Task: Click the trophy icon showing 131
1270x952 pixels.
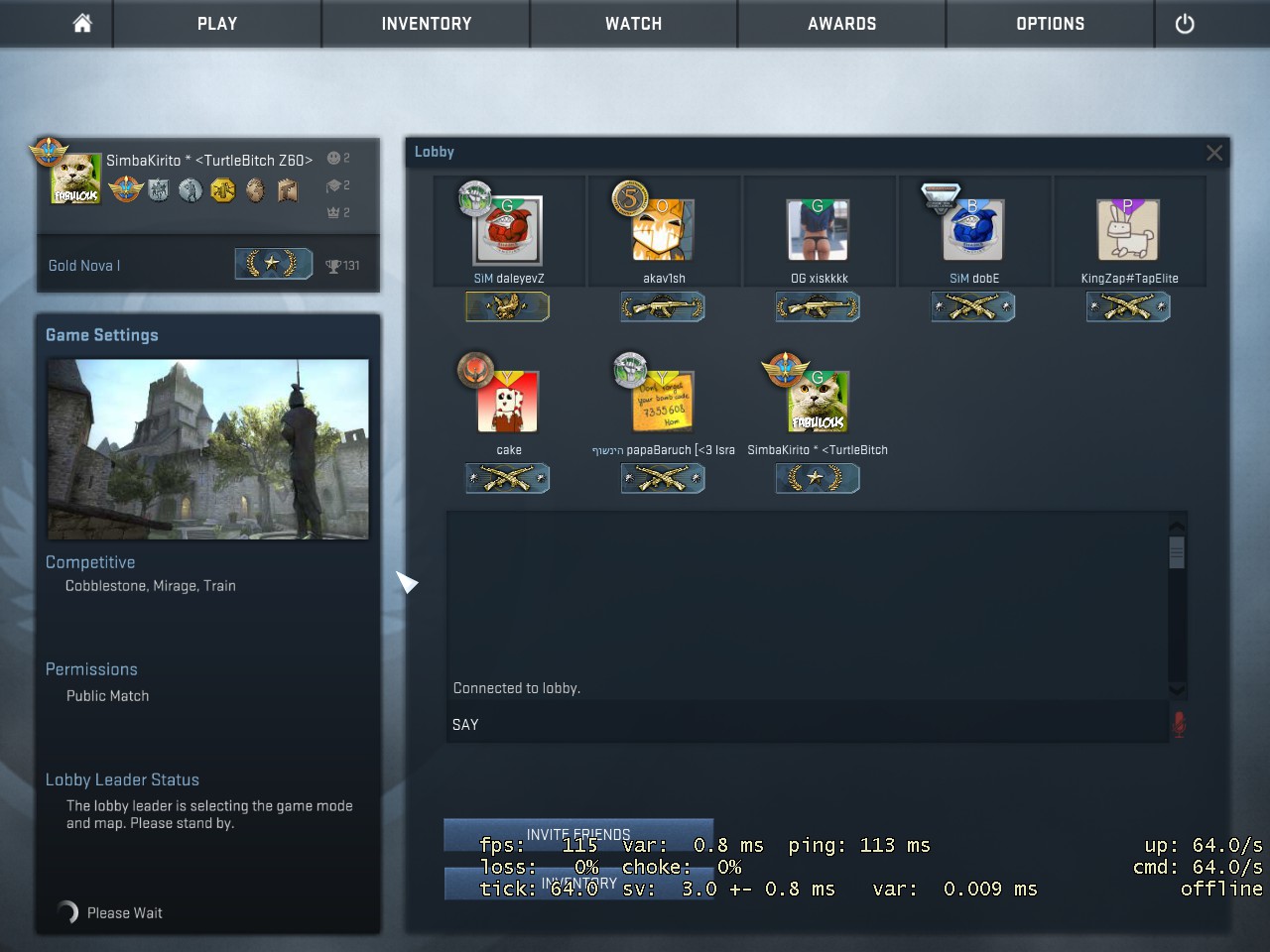Action: click(333, 266)
